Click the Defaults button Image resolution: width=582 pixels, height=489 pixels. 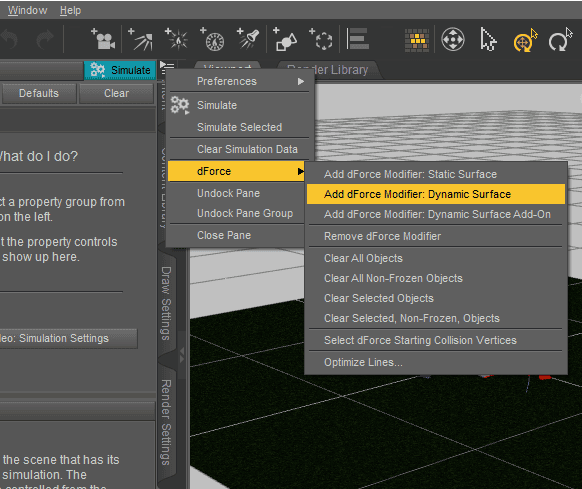39,93
